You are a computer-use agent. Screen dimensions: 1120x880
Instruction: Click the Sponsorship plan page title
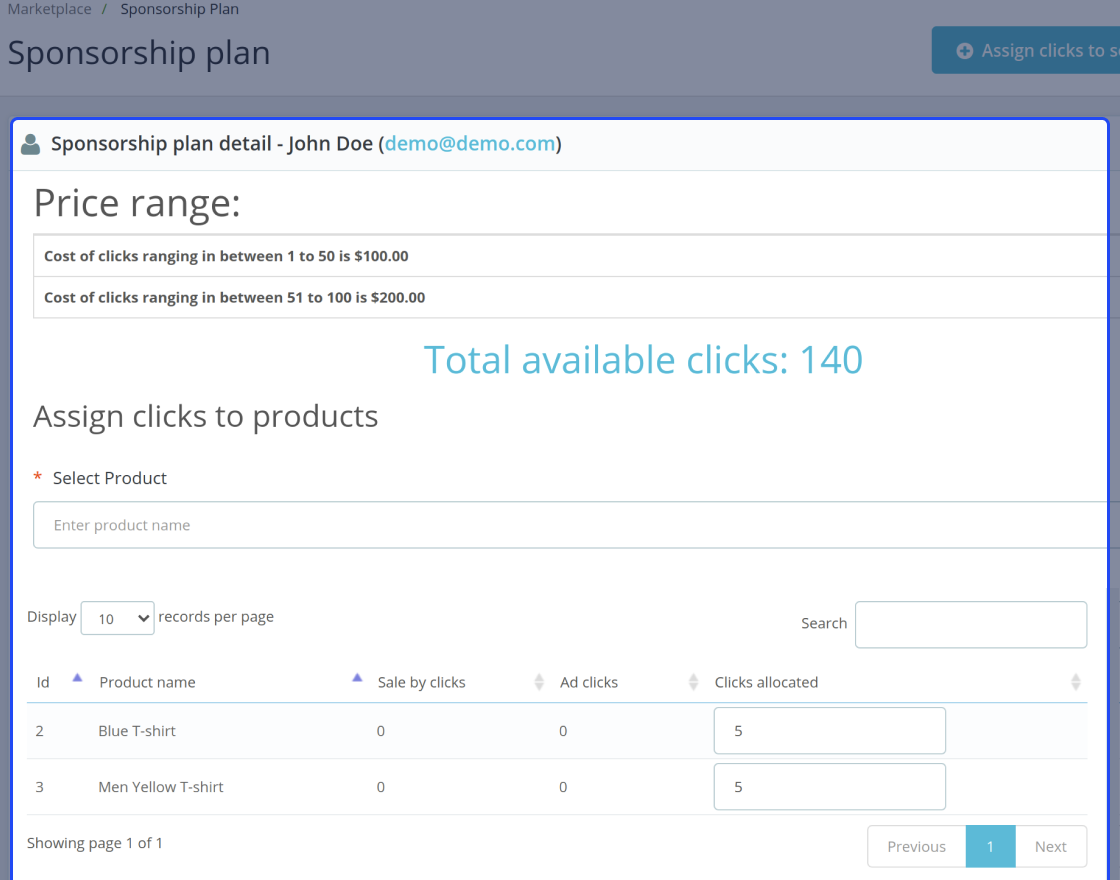tap(139, 53)
